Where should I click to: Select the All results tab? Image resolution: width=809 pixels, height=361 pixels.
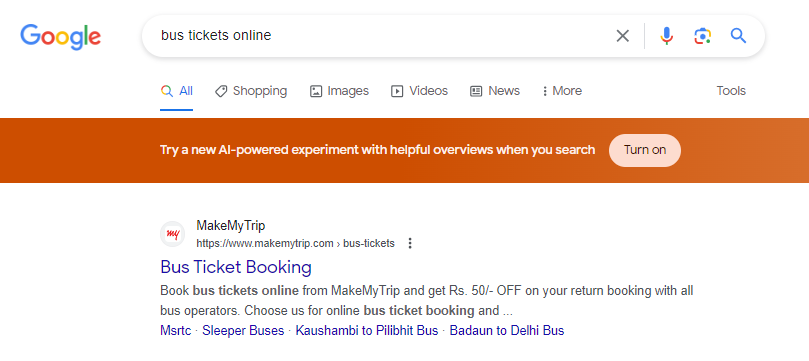coord(176,91)
